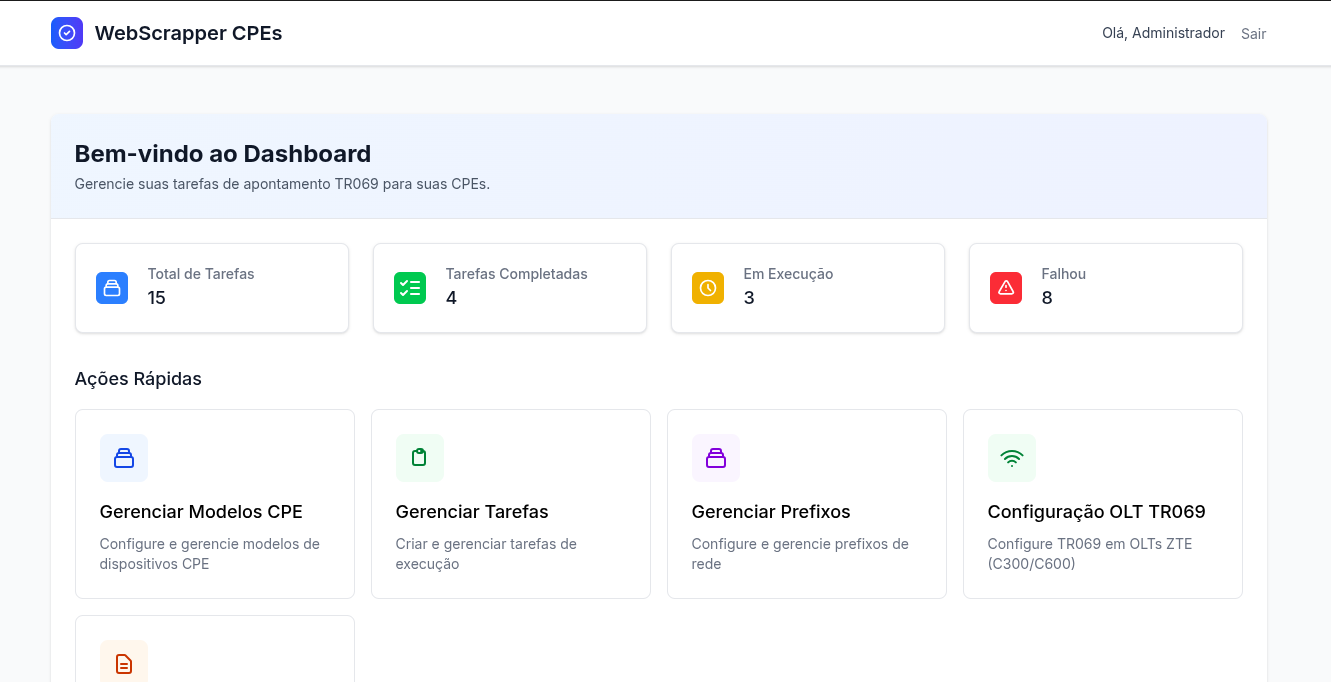The height and width of the screenshot is (682, 1331).
Task: Open the Gerenciar Prefixos card
Action: click(806, 504)
